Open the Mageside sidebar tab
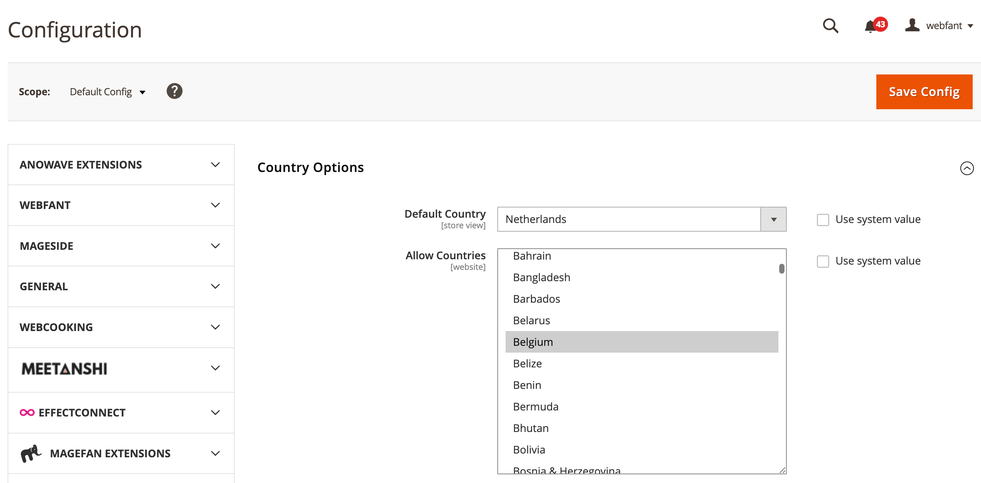 (121, 246)
